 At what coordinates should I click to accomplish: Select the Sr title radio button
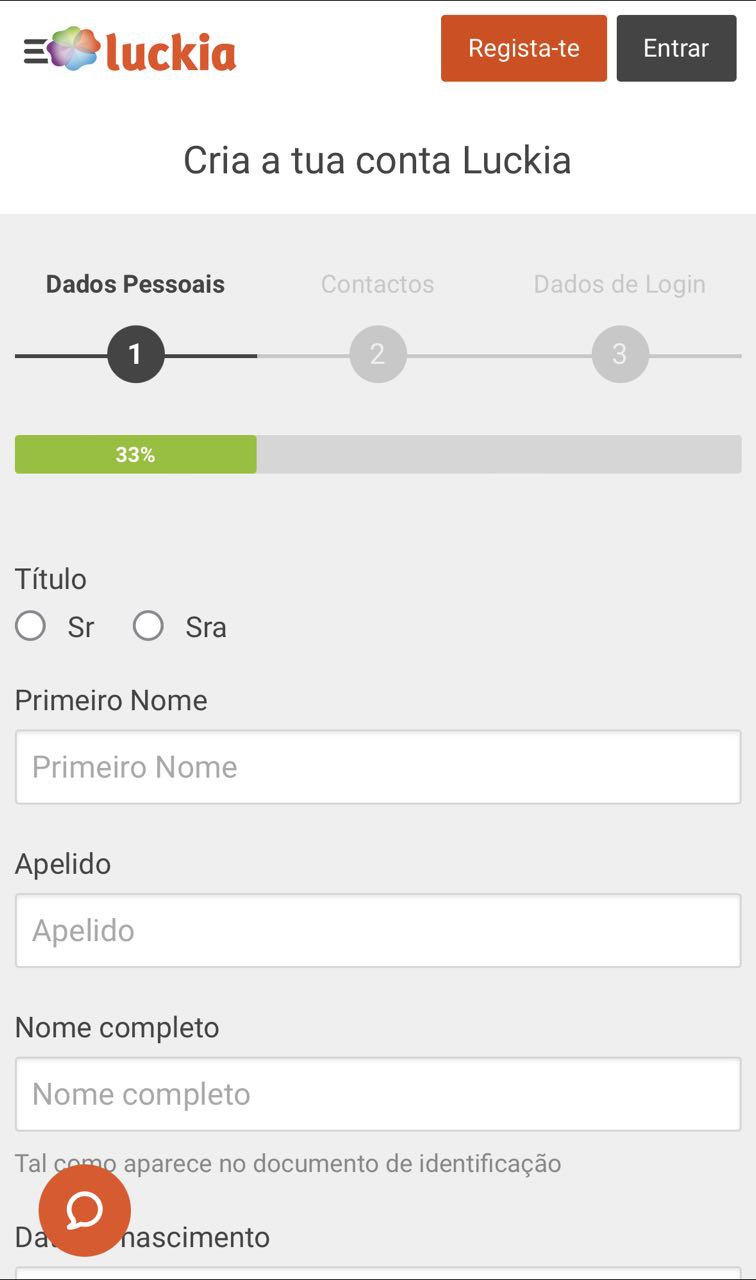tap(31, 627)
